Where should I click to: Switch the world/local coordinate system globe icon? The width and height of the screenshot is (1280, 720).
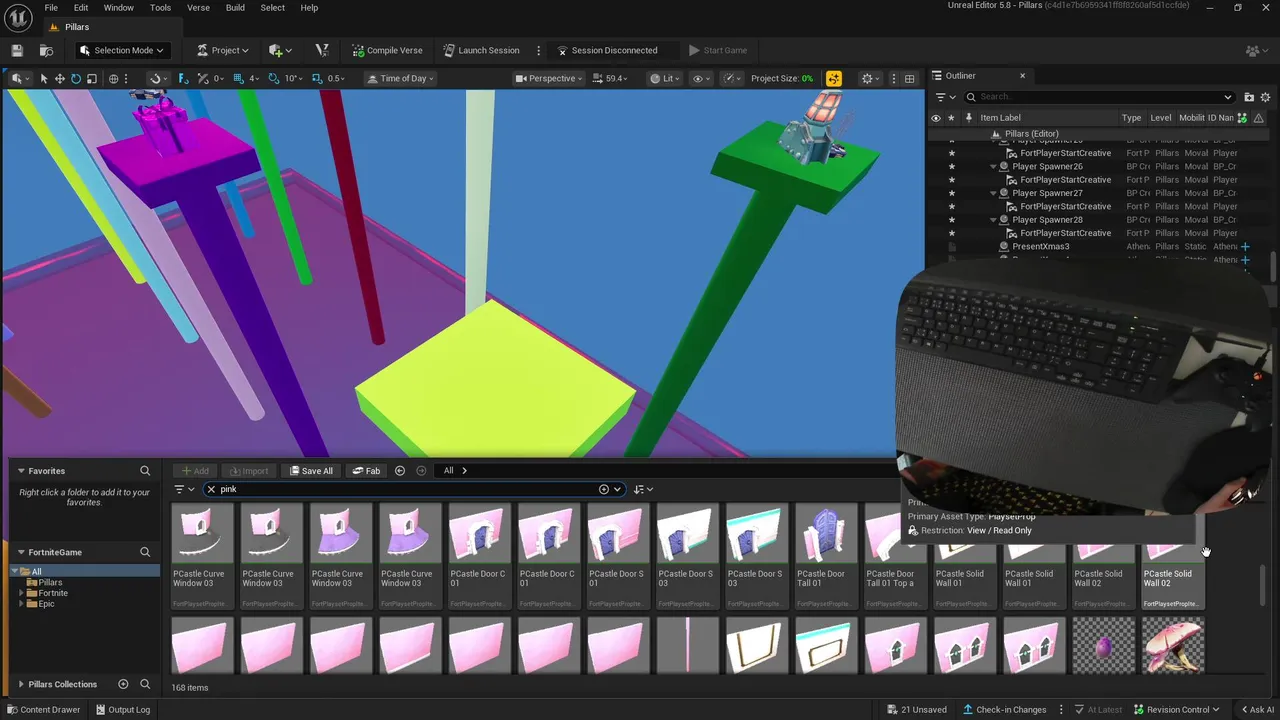coord(113,78)
